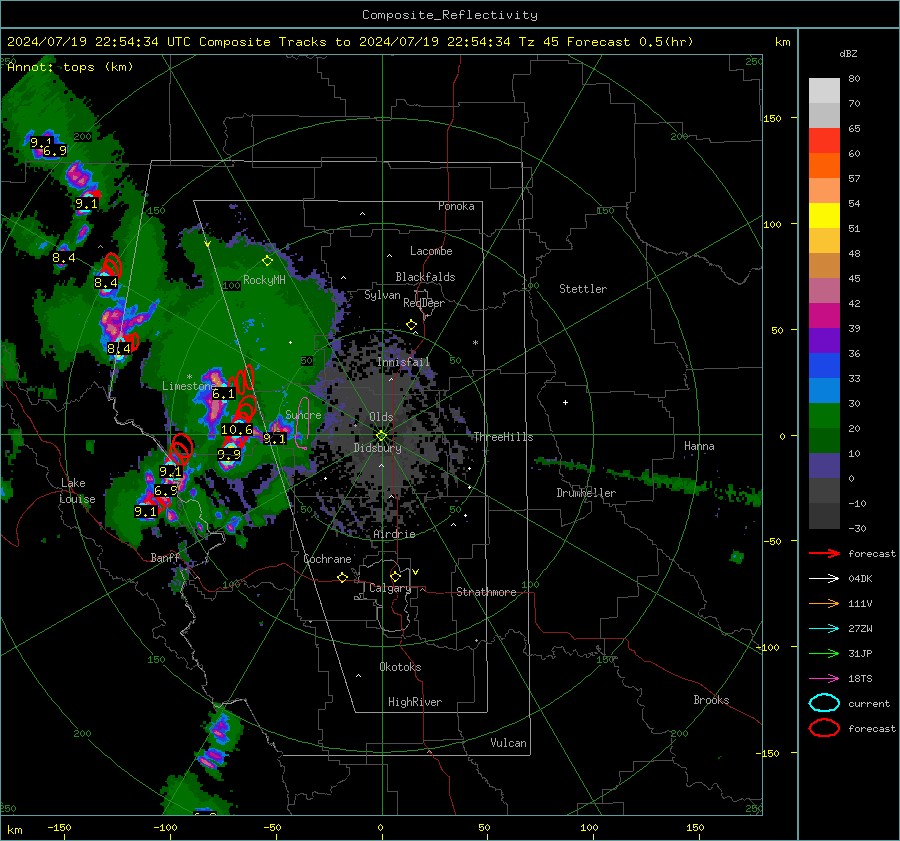Click the 9.9 storm top label

click(229, 455)
